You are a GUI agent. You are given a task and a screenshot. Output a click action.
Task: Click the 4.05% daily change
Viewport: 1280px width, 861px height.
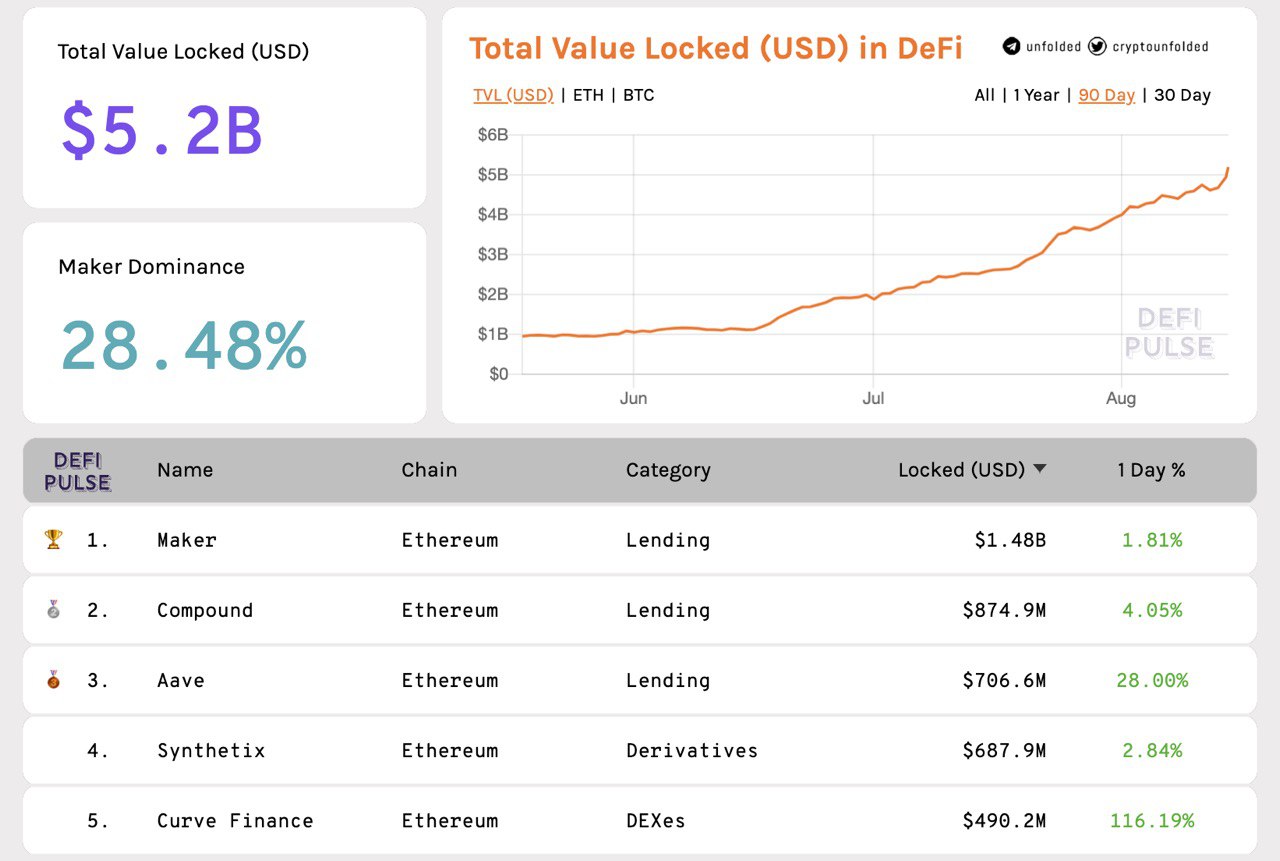1152,610
